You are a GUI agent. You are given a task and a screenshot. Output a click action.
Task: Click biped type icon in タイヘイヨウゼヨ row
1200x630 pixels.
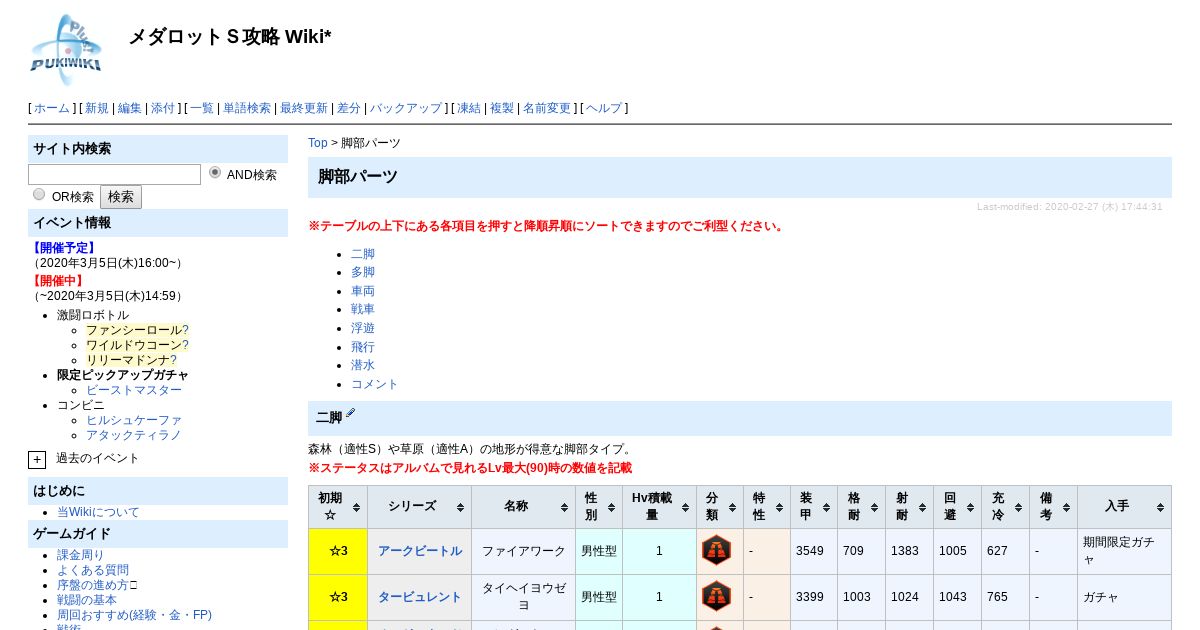point(716,597)
